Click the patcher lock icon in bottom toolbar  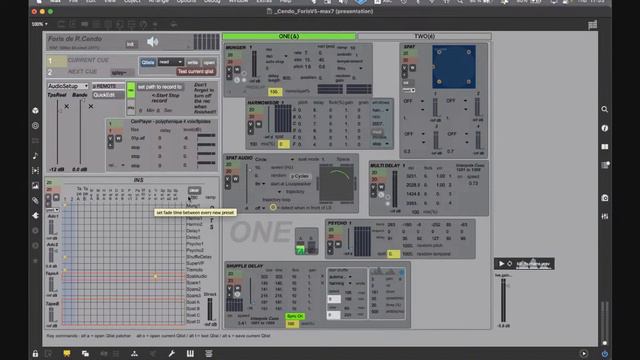[36, 354]
